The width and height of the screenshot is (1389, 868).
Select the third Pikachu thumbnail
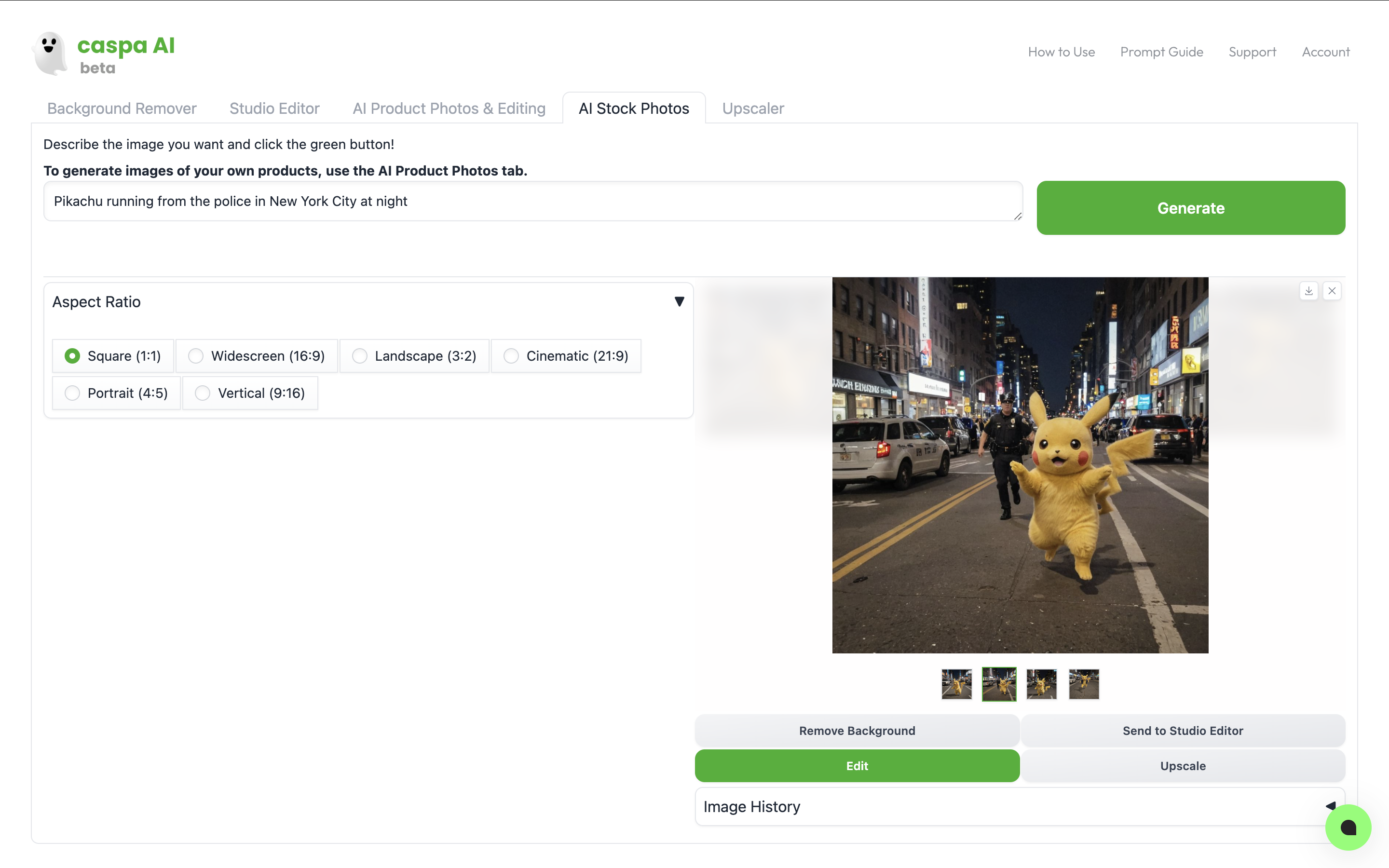tap(1041, 684)
